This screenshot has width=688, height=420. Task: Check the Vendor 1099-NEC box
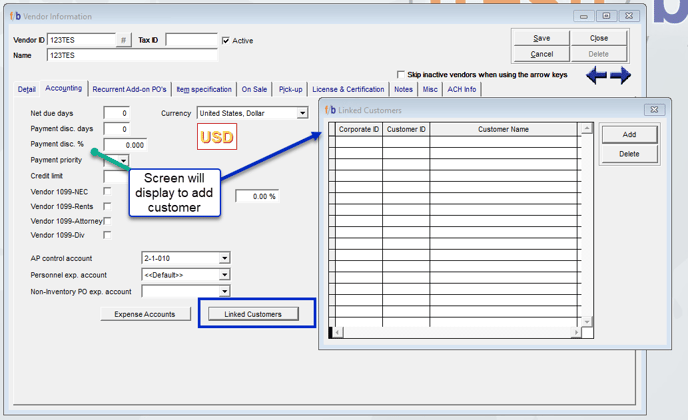tap(108, 191)
